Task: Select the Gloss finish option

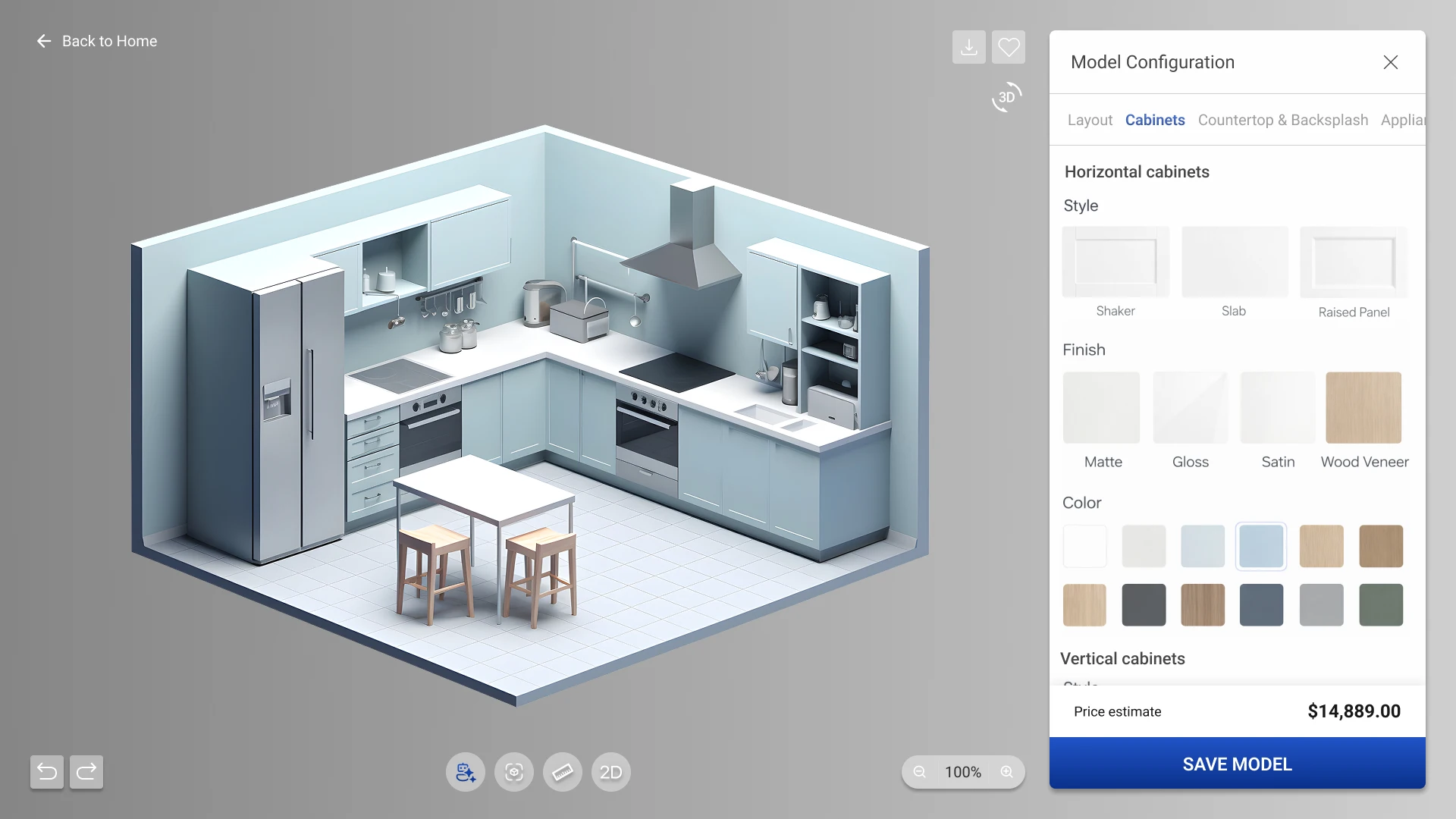Action: tap(1190, 408)
